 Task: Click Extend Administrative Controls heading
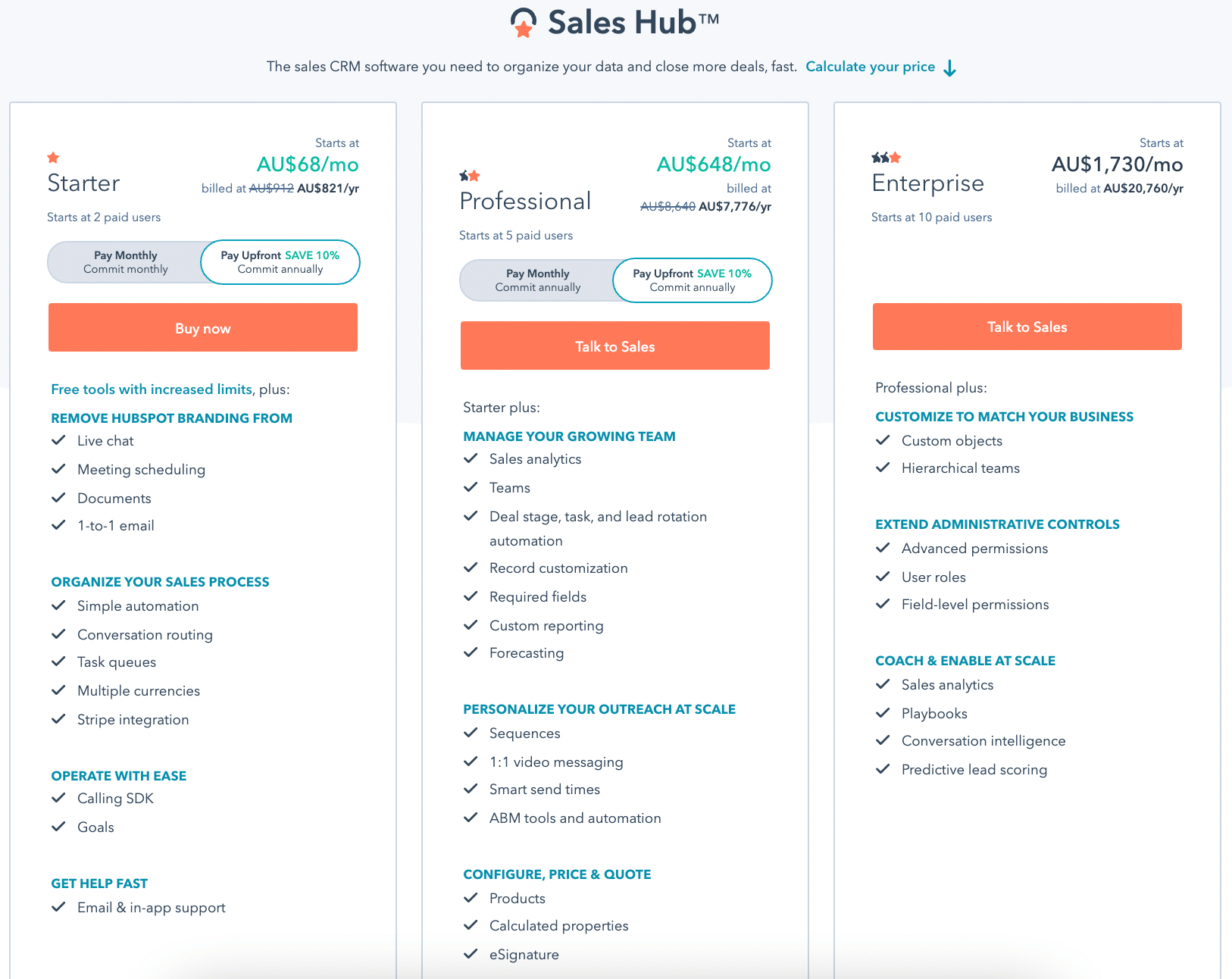click(x=997, y=524)
